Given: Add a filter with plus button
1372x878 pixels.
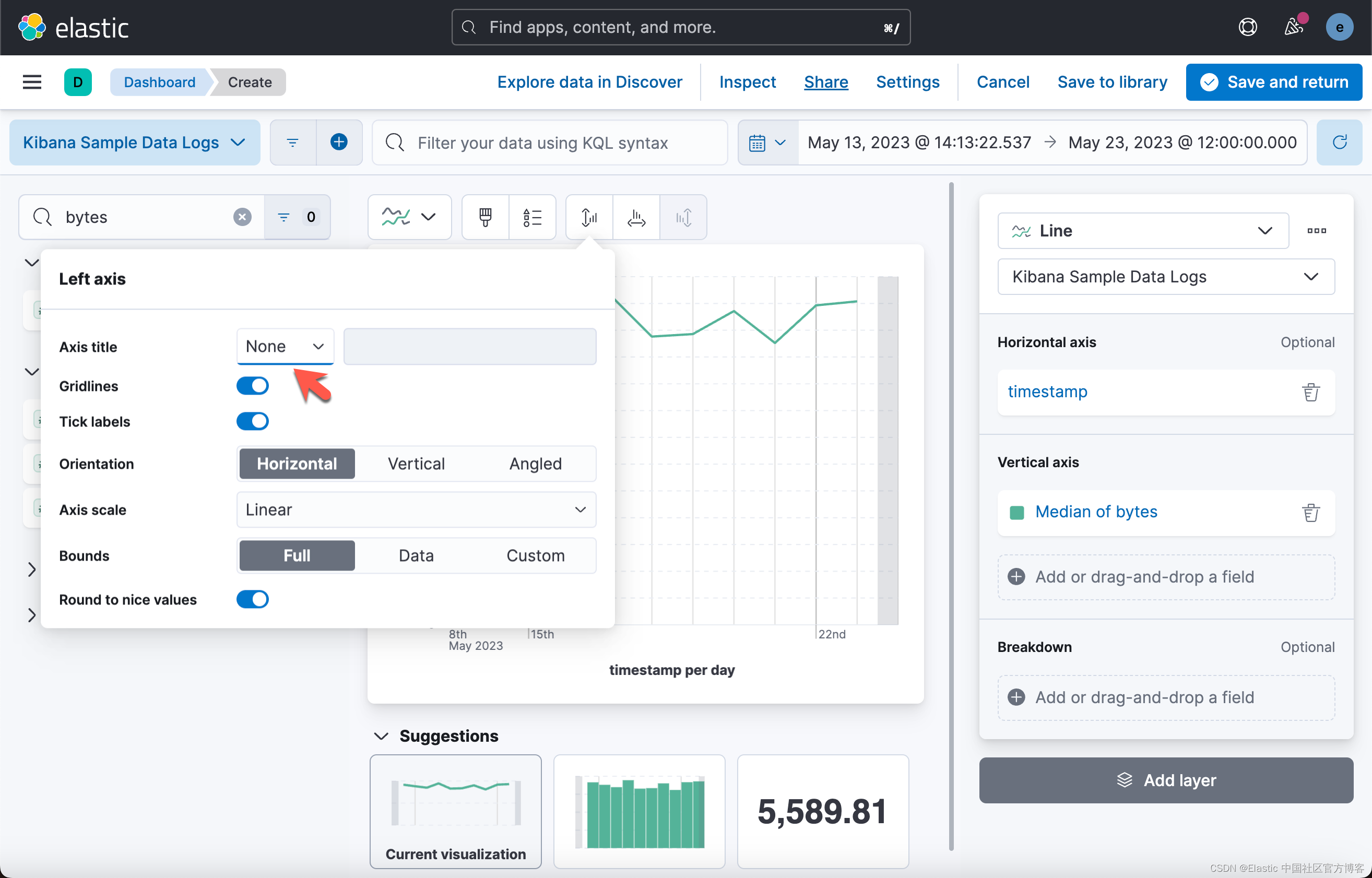Looking at the screenshot, I should point(339,143).
